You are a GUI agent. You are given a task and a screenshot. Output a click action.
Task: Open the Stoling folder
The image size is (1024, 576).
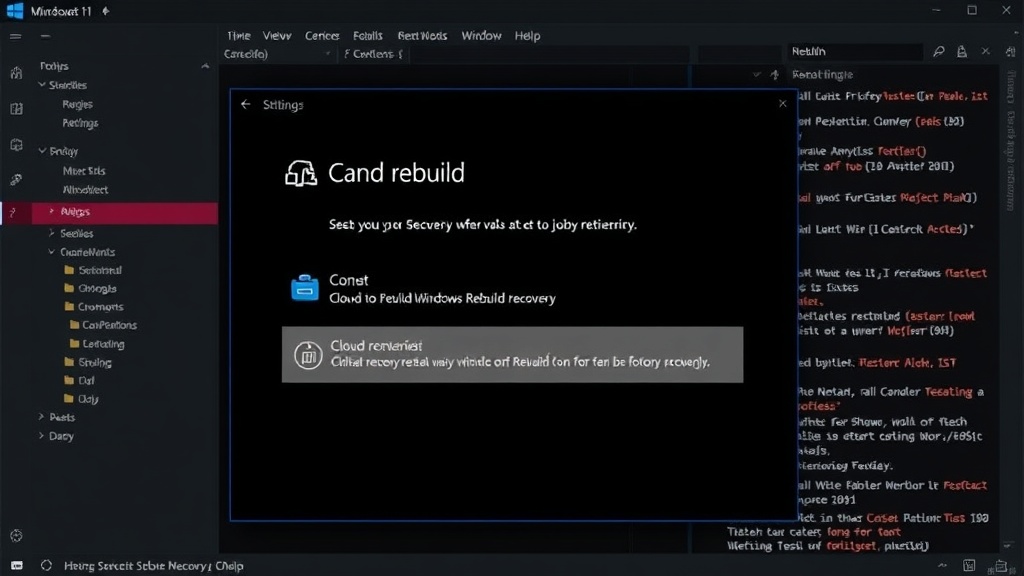[95, 362]
